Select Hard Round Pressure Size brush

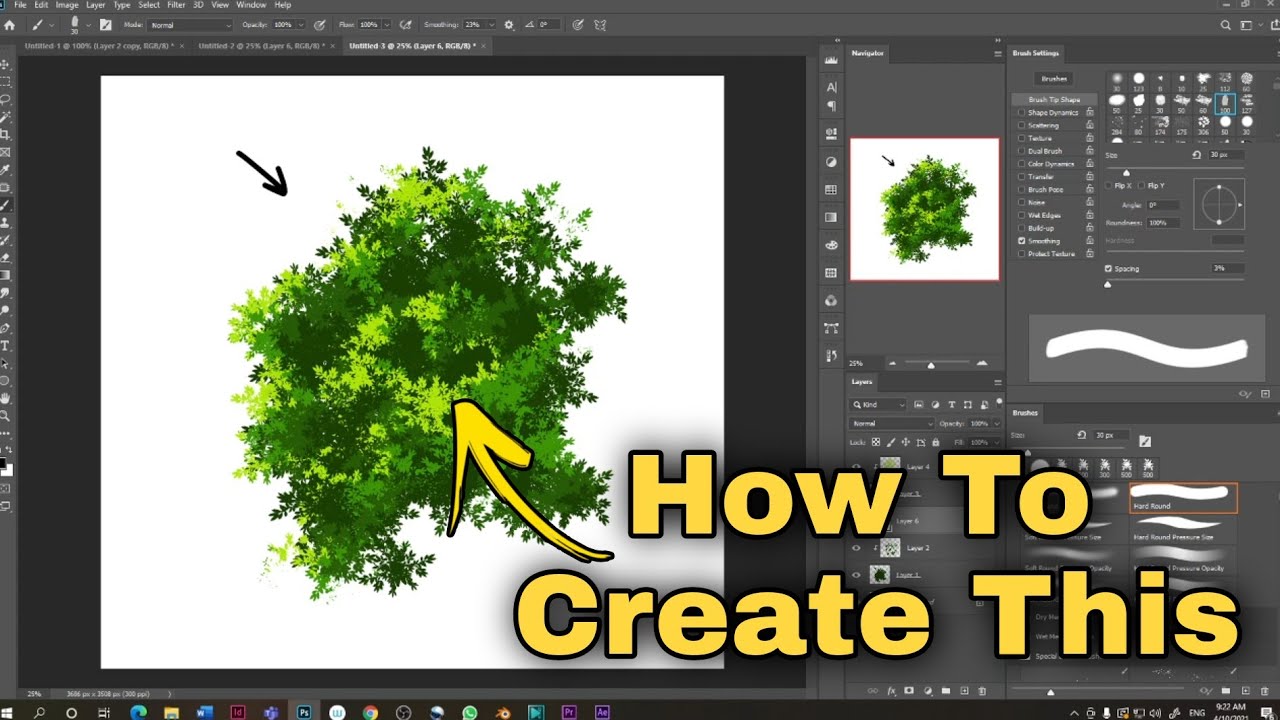click(x=1183, y=529)
